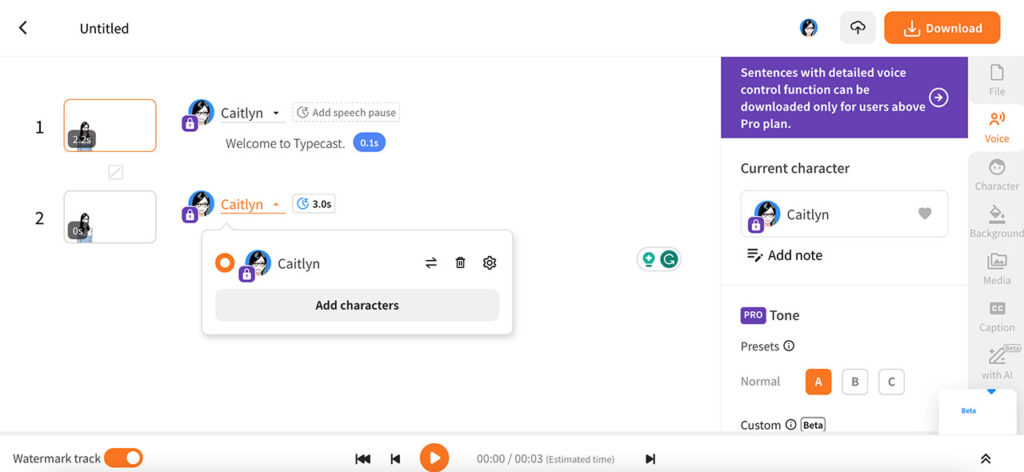Click the orange Play button

click(x=434, y=458)
